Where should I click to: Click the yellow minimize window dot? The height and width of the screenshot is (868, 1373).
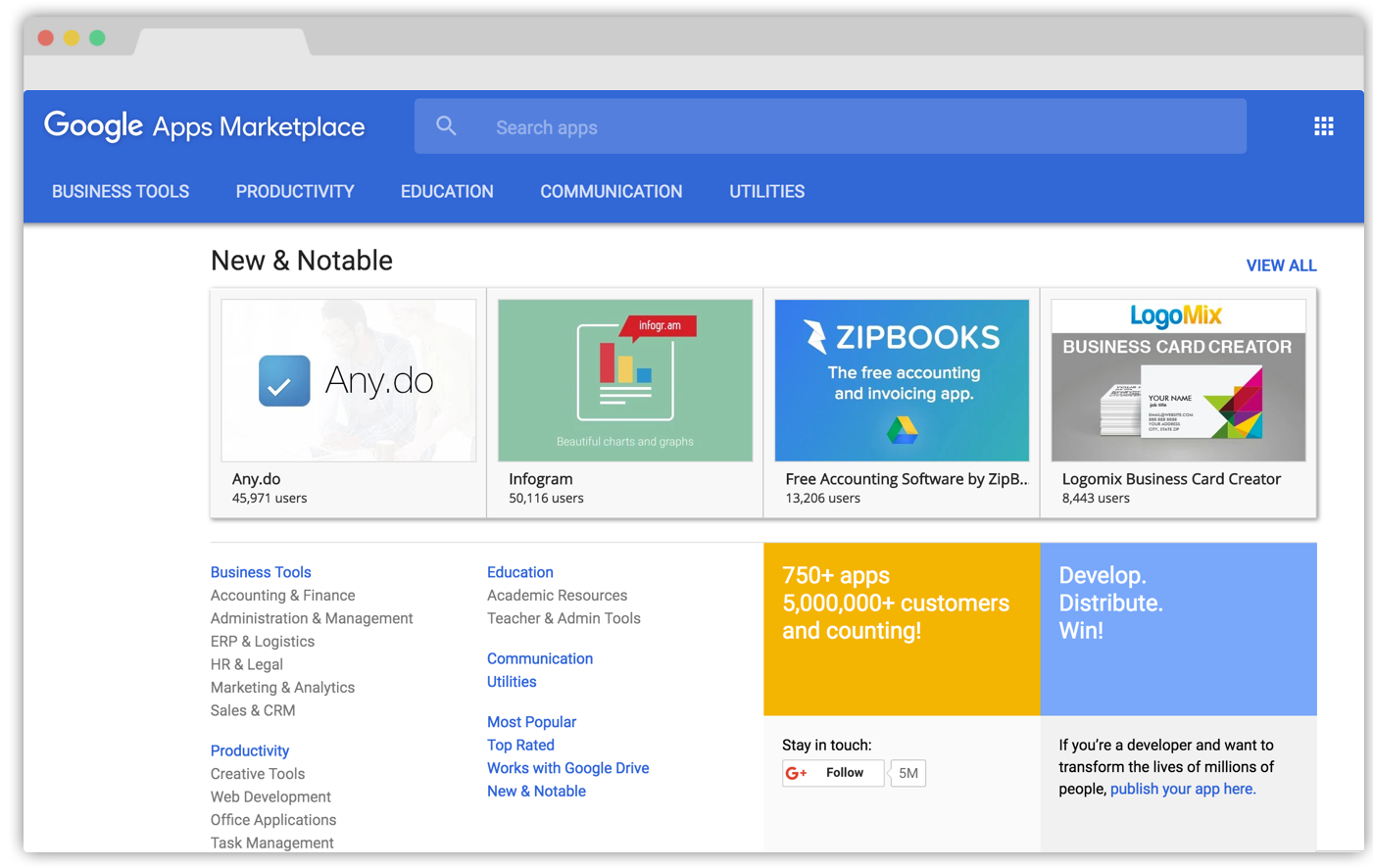click(x=72, y=38)
